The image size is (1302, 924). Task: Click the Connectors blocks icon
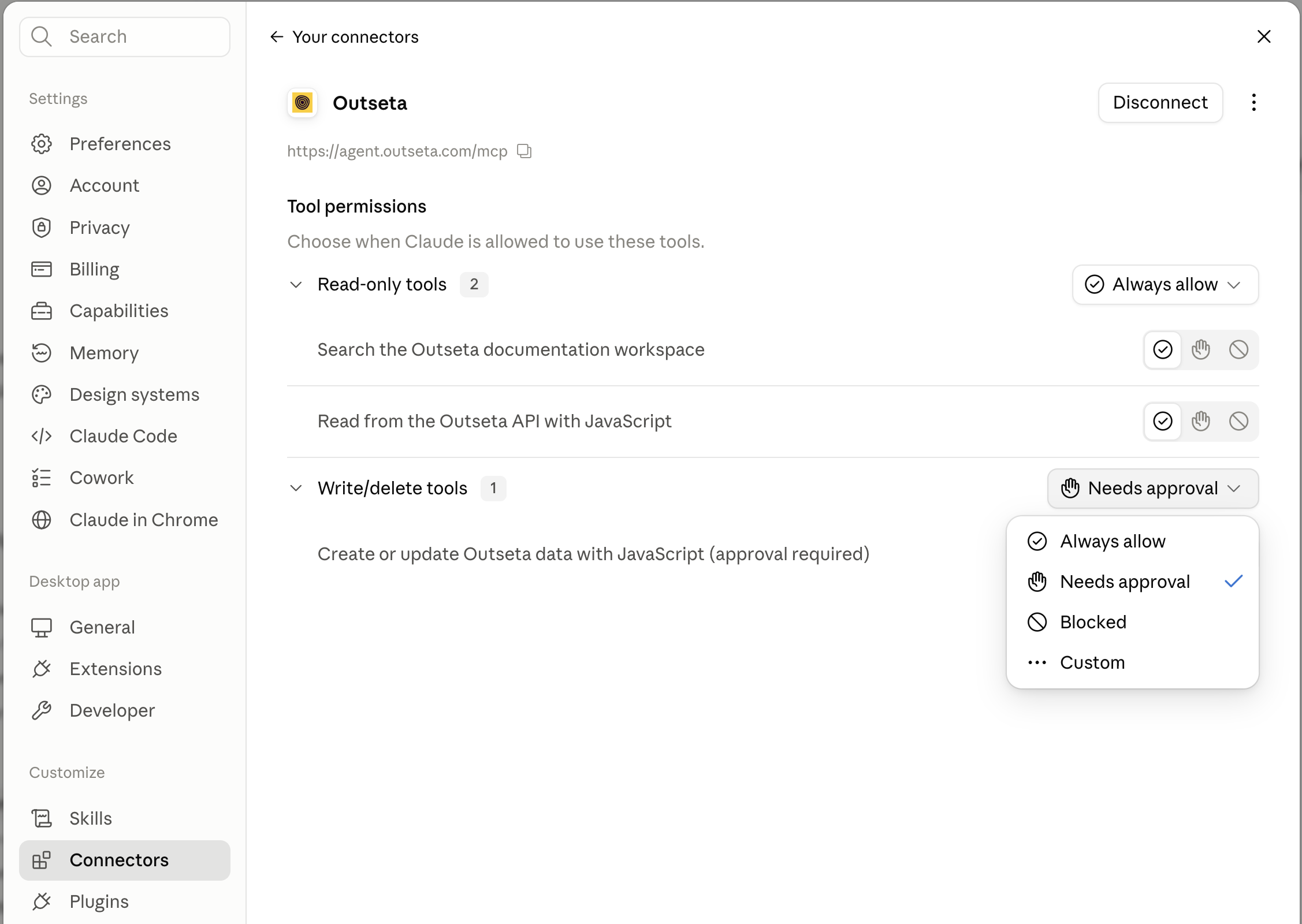coord(42,860)
